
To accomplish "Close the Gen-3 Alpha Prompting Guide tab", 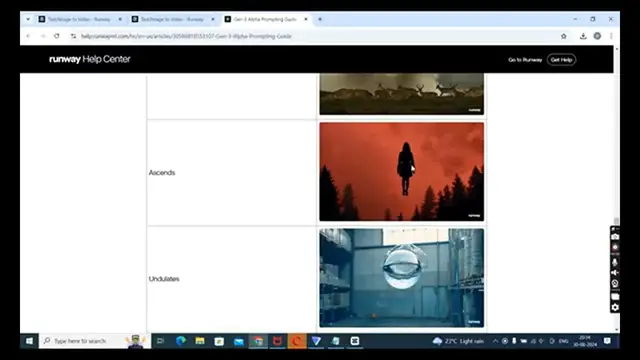I will pyautogui.click(x=306, y=19).
